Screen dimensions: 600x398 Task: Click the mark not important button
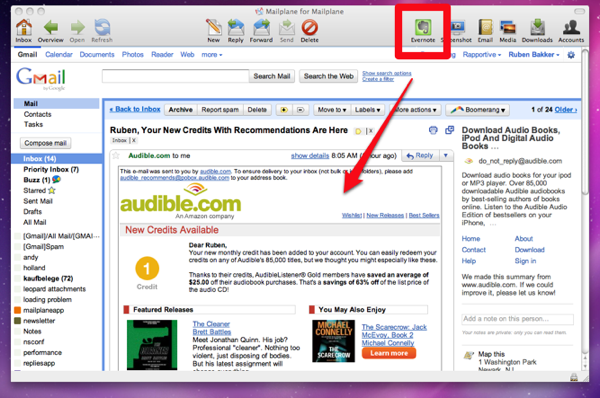click(x=301, y=110)
